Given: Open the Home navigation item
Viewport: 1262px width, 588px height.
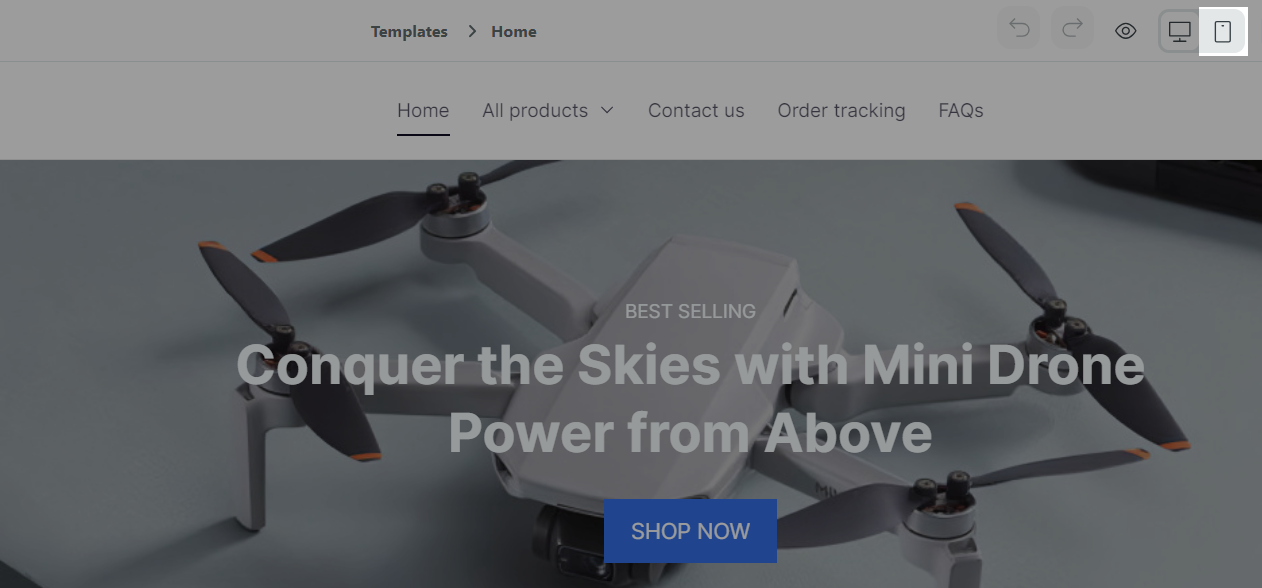Looking at the screenshot, I should pos(423,111).
